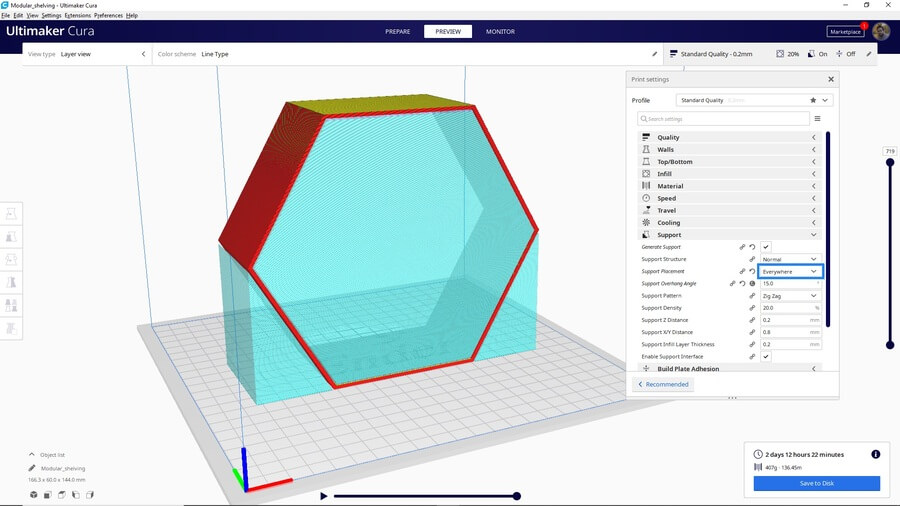This screenshot has height=506, width=900.
Task: Click the pencil icon next to Modular_shelving
Action: click(32, 468)
